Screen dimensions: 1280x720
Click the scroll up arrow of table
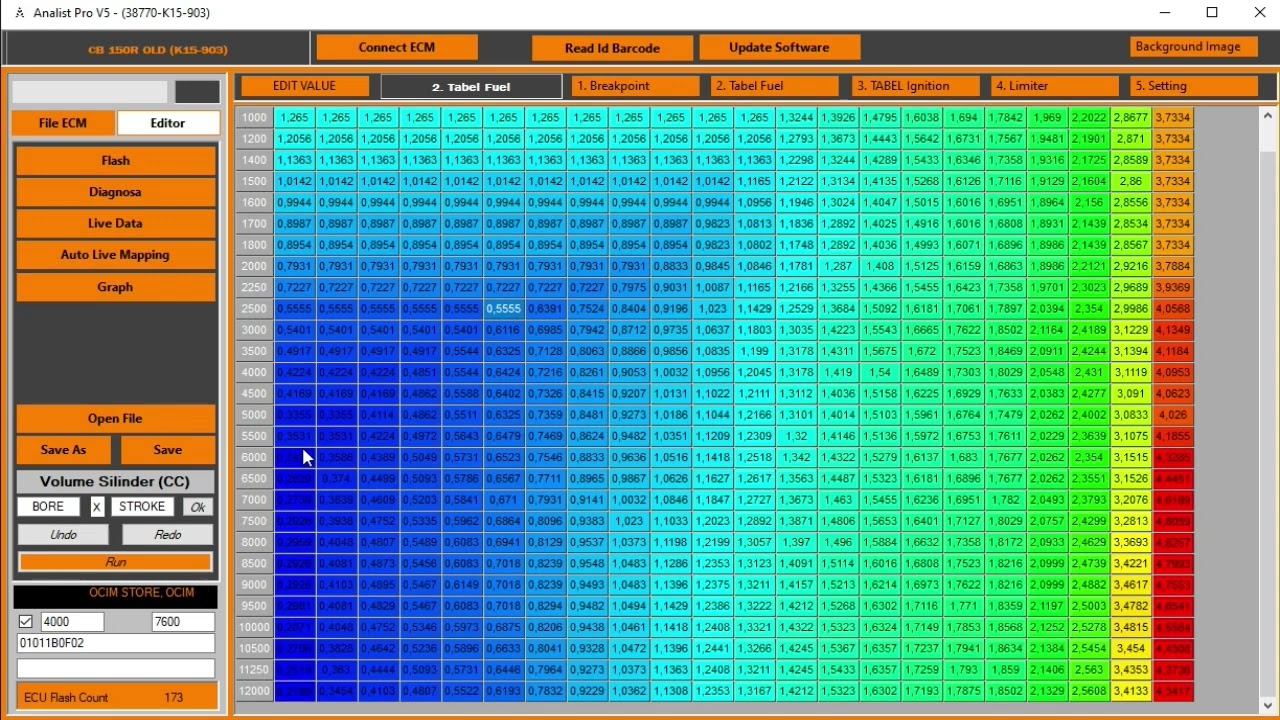[x=1267, y=115]
